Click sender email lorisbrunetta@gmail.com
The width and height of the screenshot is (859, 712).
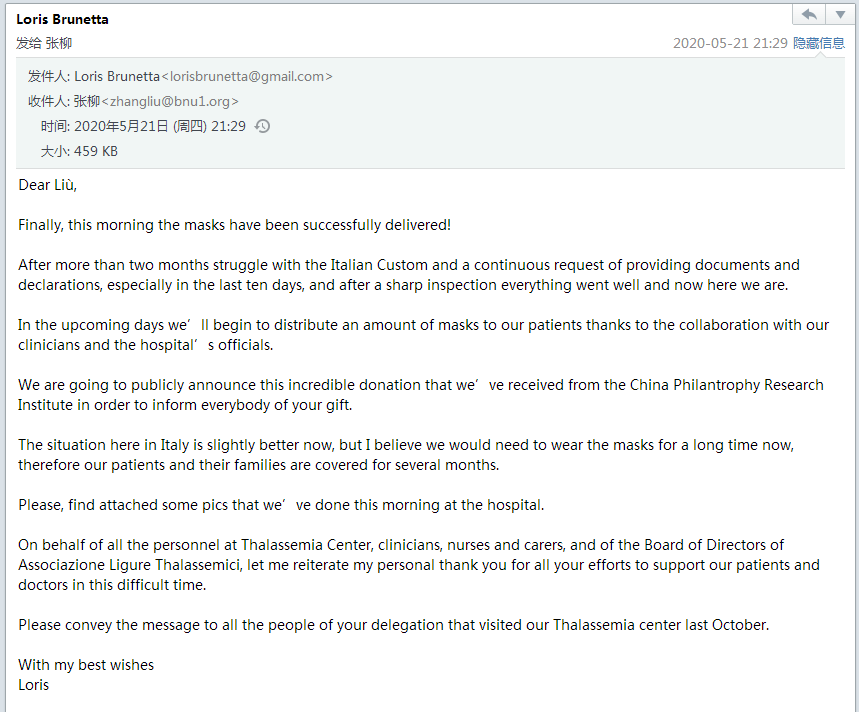click(246, 77)
